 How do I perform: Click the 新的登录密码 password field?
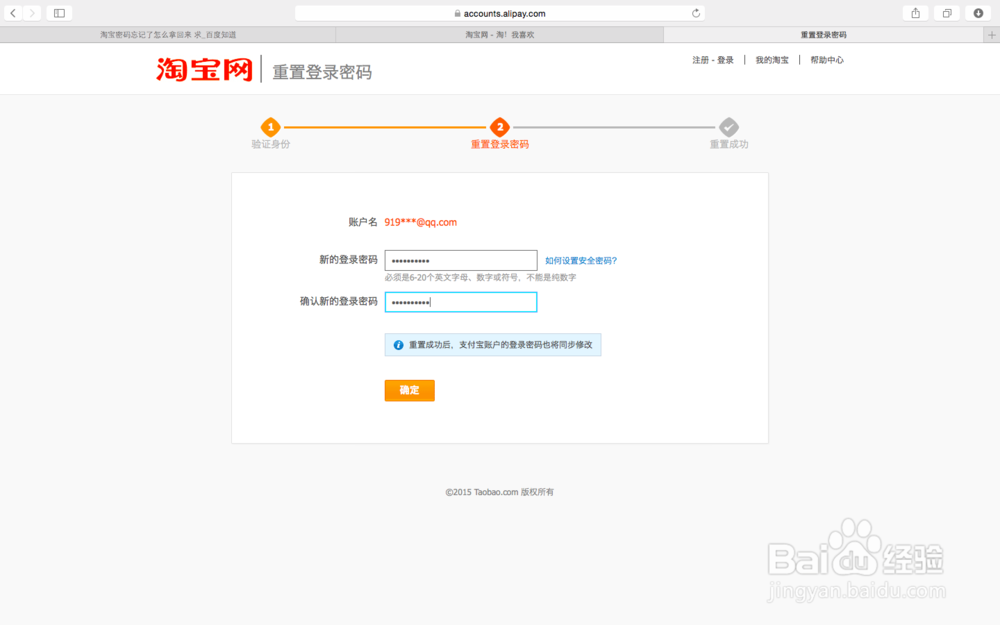461,260
